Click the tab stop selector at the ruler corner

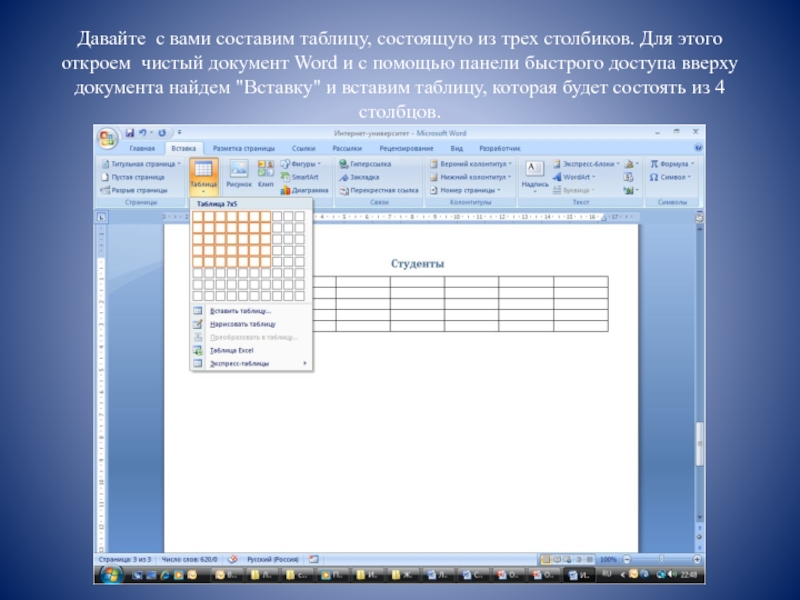tap(102, 217)
